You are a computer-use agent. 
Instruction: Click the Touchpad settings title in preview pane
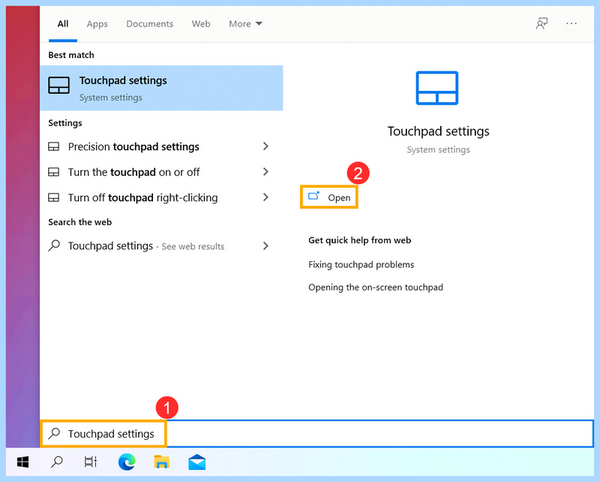(x=439, y=131)
